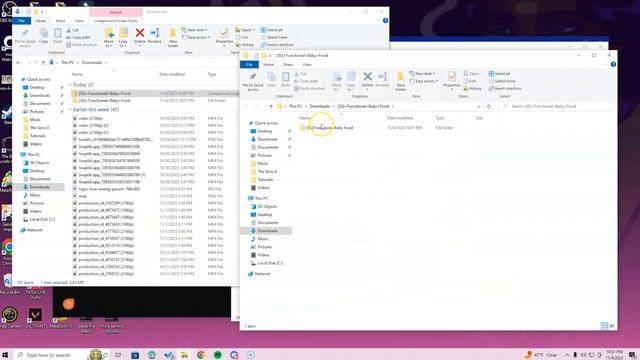Screen dimensions: 640x360
Task: Click History in front window ribbon
Action: [x=473, y=88]
